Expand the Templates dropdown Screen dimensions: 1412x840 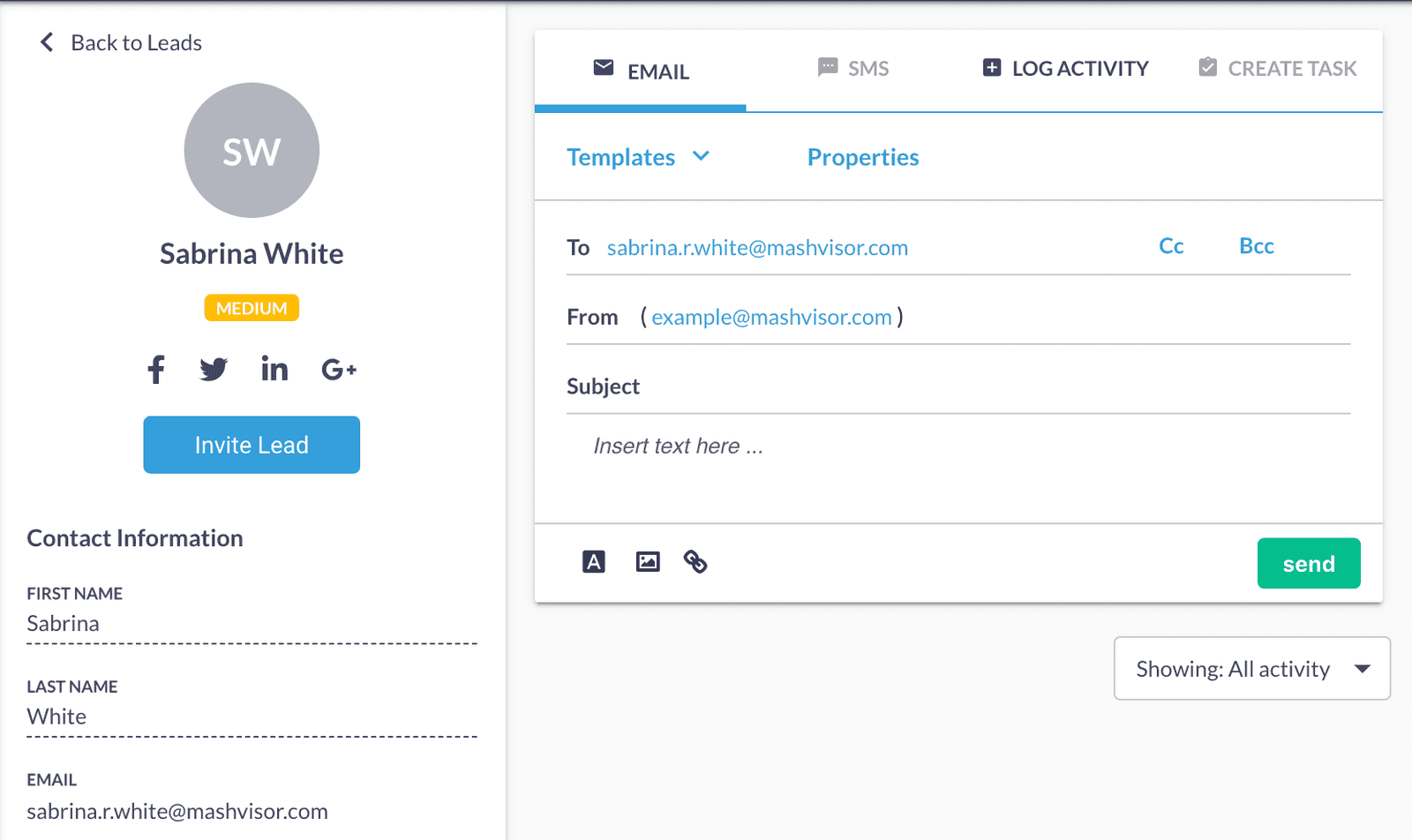pyautogui.click(x=637, y=157)
